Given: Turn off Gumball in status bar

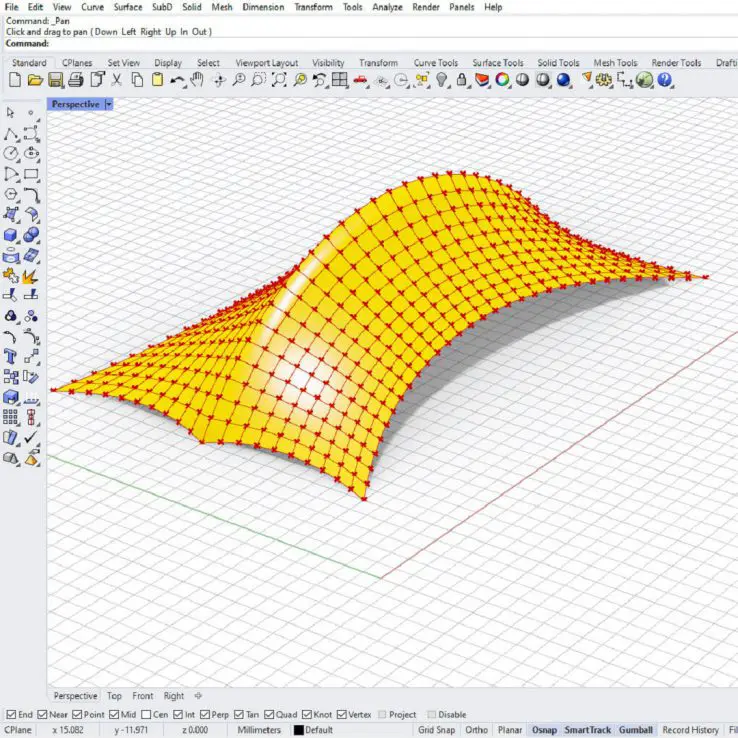Looking at the screenshot, I should click(x=635, y=730).
